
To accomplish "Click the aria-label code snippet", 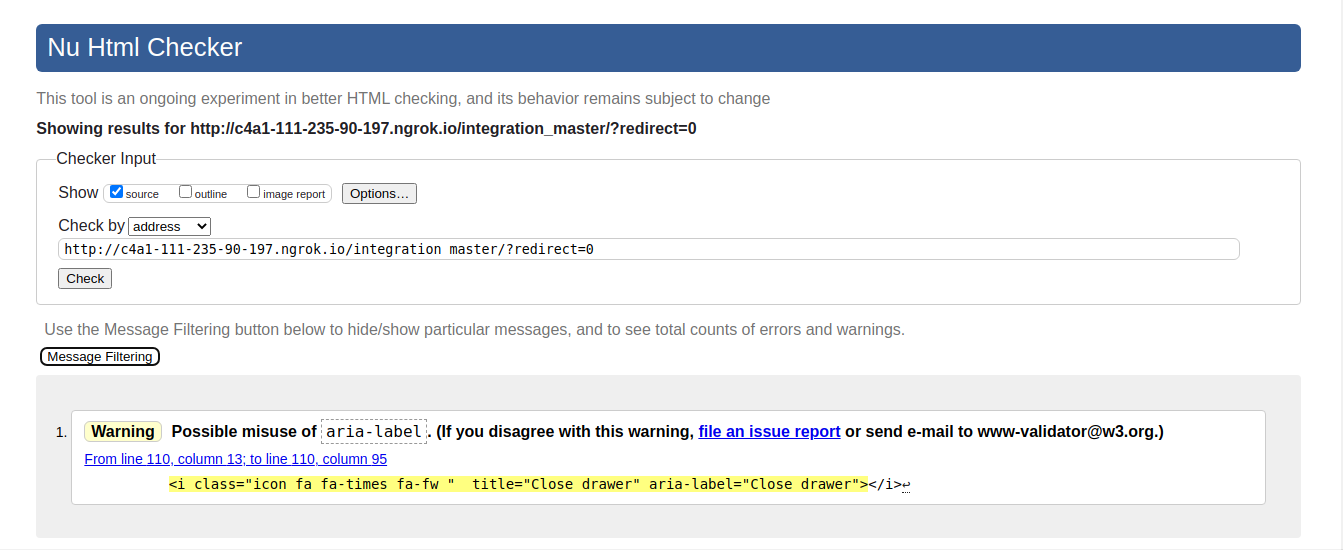I will pos(374,432).
